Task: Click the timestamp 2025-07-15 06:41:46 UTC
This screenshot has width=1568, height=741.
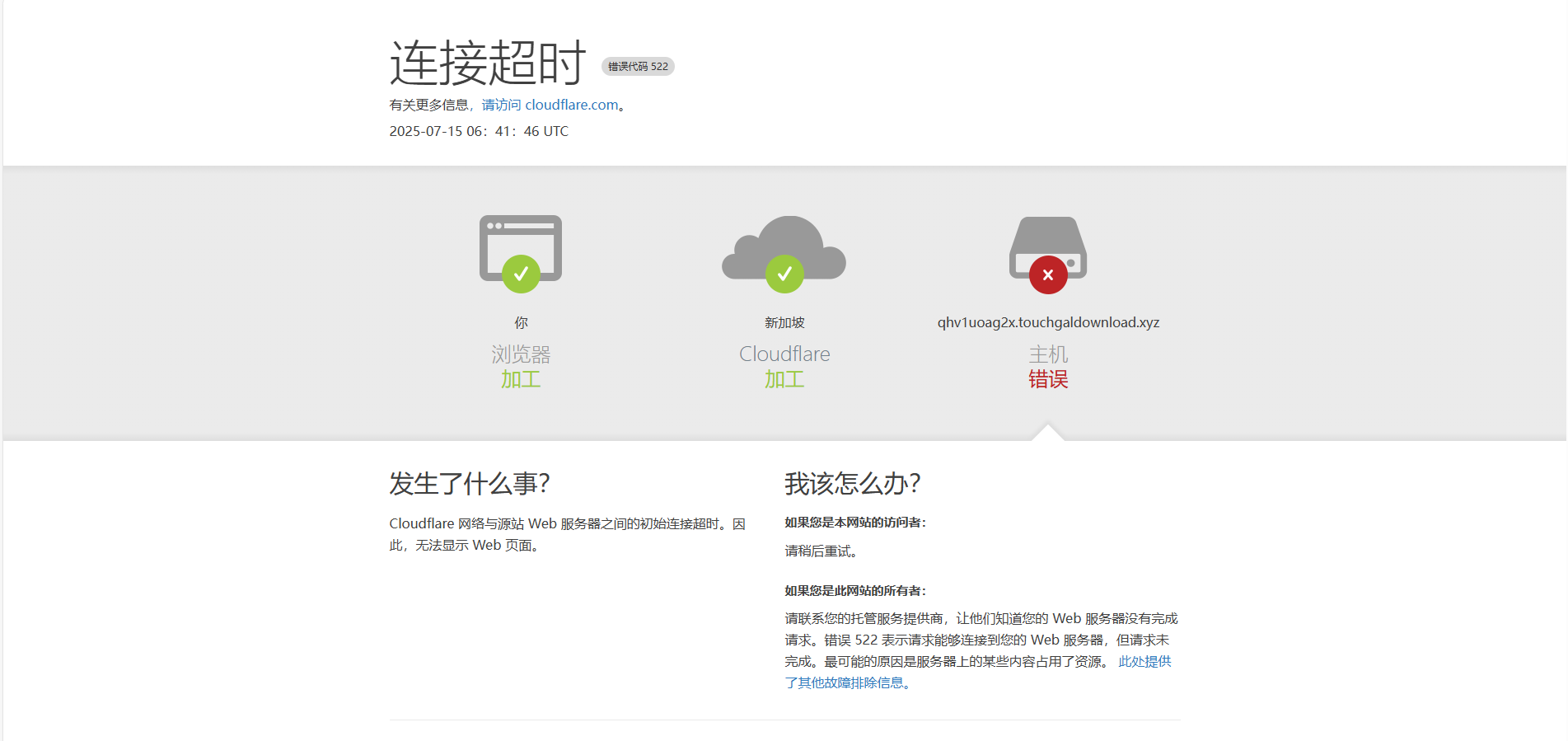Action: pyautogui.click(x=479, y=131)
